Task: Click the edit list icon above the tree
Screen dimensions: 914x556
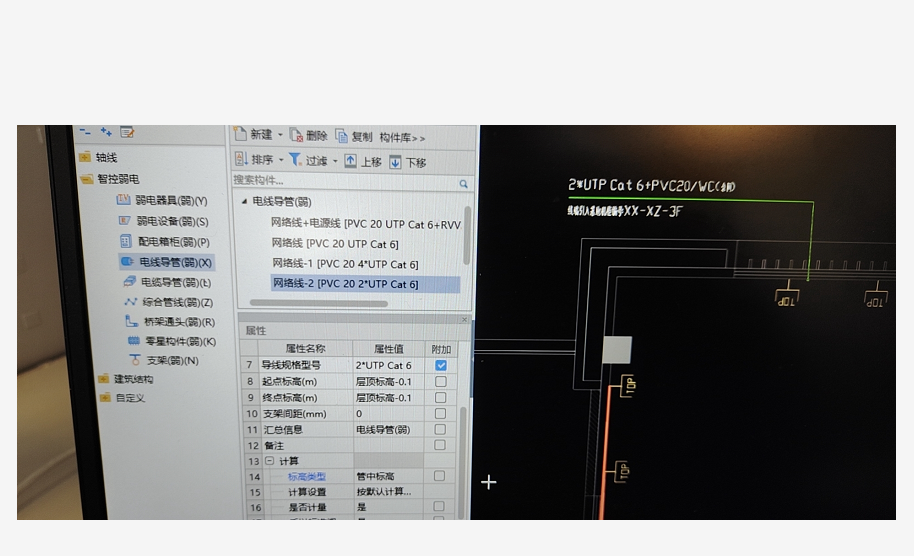Action: click(x=127, y=133)
